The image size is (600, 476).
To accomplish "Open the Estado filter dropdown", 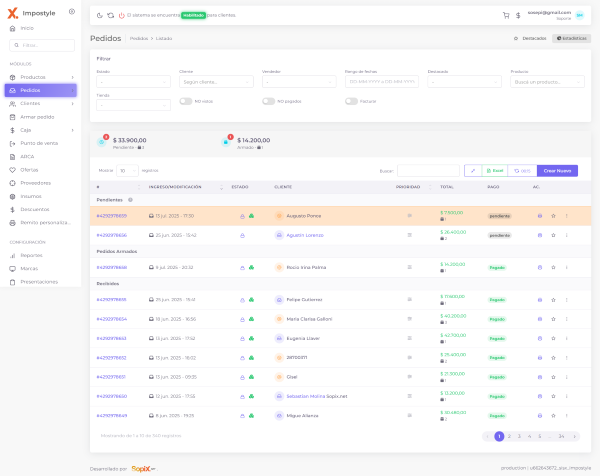I will tap(134, 81).
